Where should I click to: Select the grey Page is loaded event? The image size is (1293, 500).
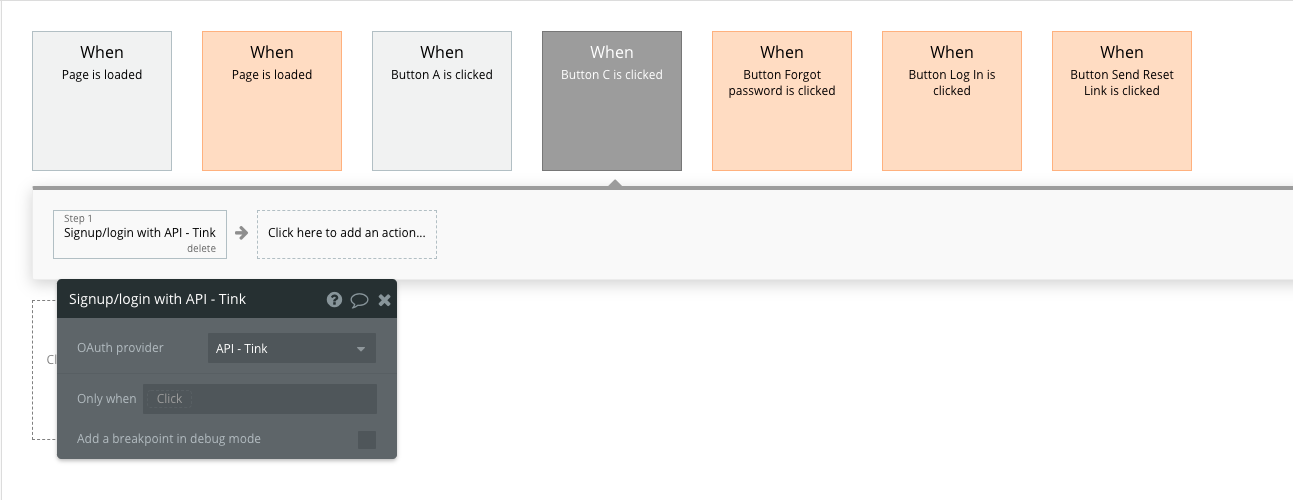click(x=102, y=101)
